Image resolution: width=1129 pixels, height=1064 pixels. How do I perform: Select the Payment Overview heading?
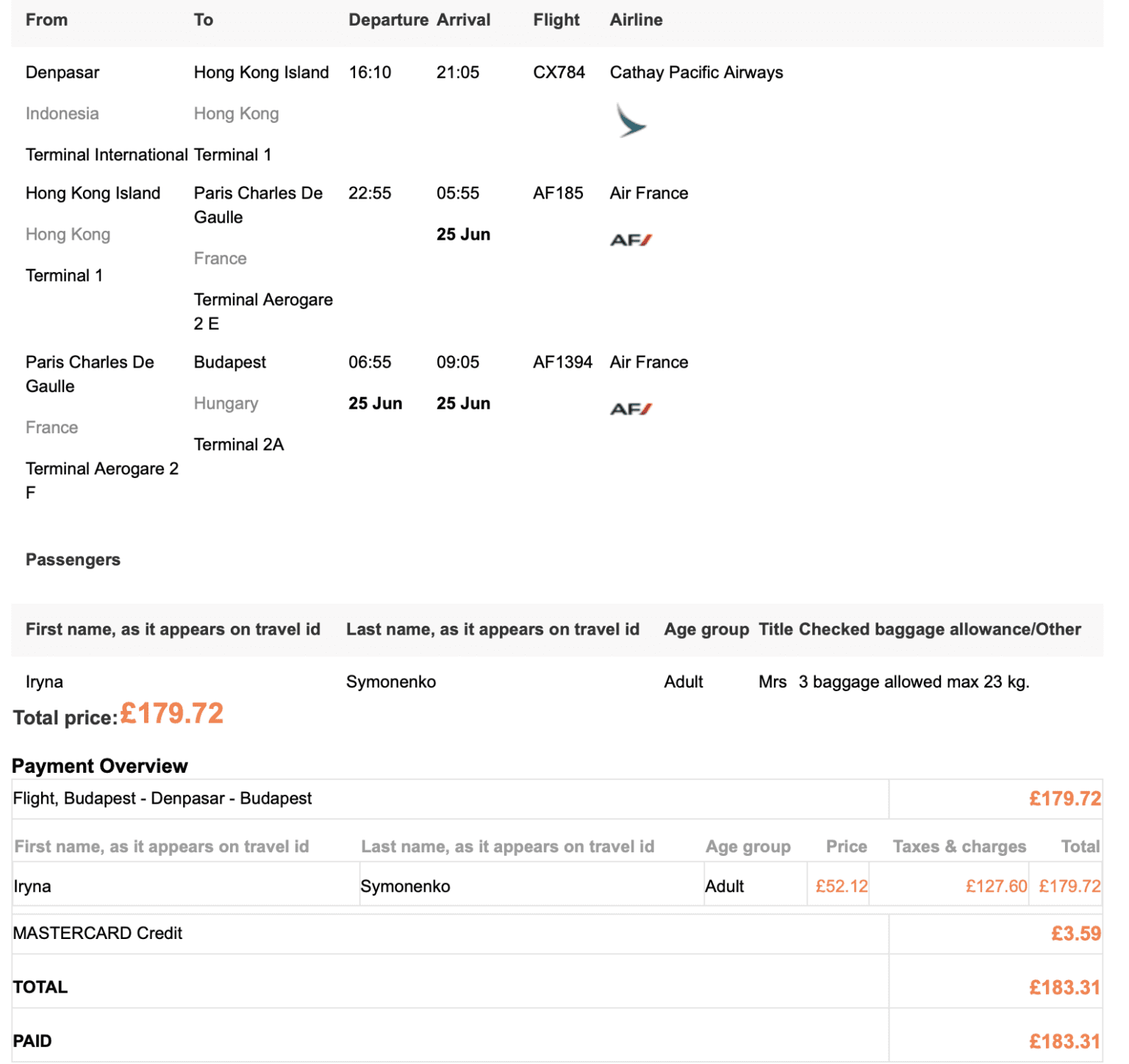[x=99, y=765]
